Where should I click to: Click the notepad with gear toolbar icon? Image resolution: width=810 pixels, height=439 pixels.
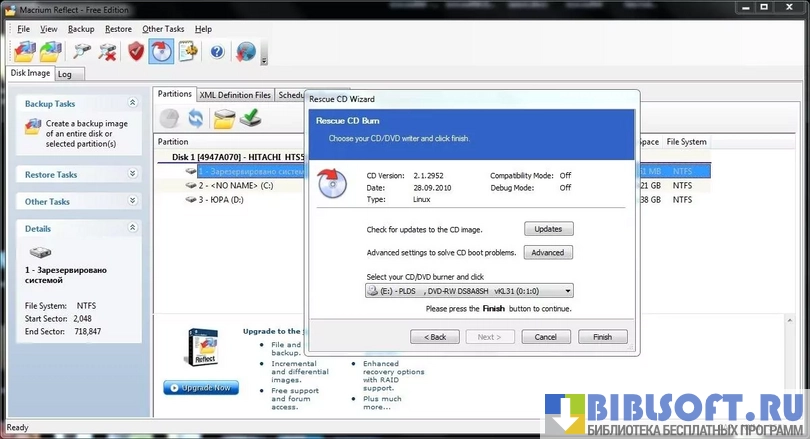coord(188,51)
